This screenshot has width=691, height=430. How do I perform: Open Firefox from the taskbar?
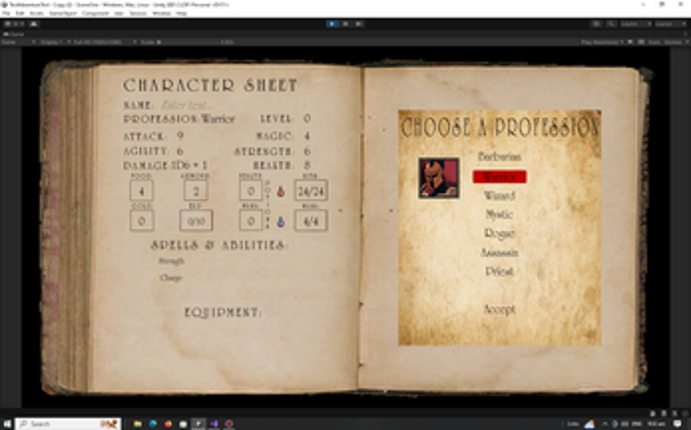pos(168,424)
